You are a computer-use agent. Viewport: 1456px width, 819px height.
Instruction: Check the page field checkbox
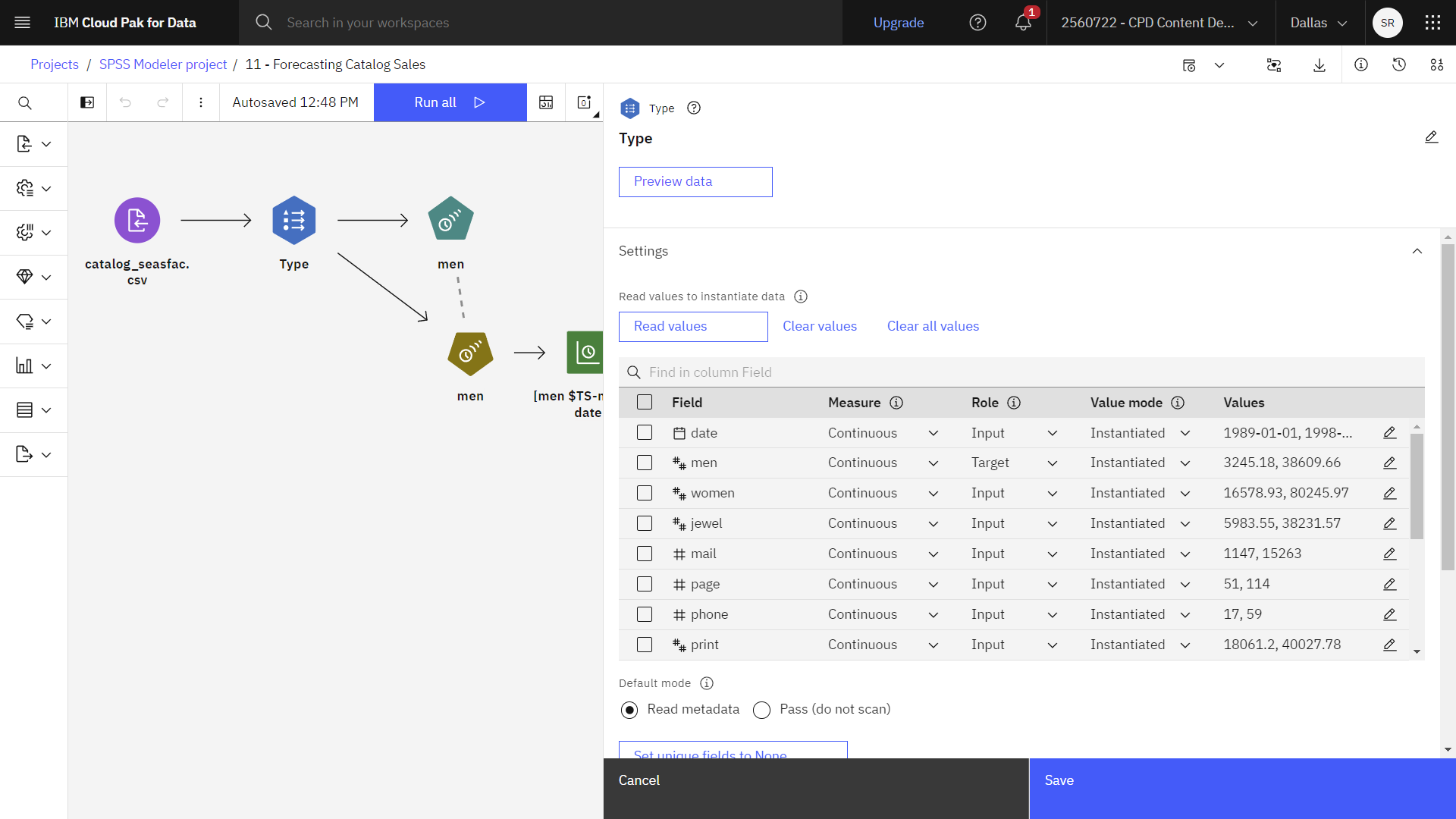tap(645, 584)
